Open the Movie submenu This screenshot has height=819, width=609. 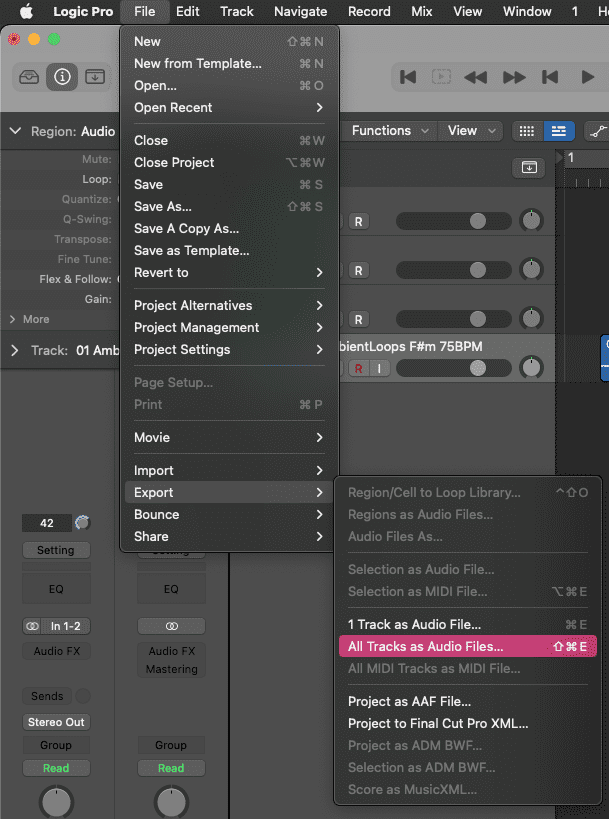point(229,438)
